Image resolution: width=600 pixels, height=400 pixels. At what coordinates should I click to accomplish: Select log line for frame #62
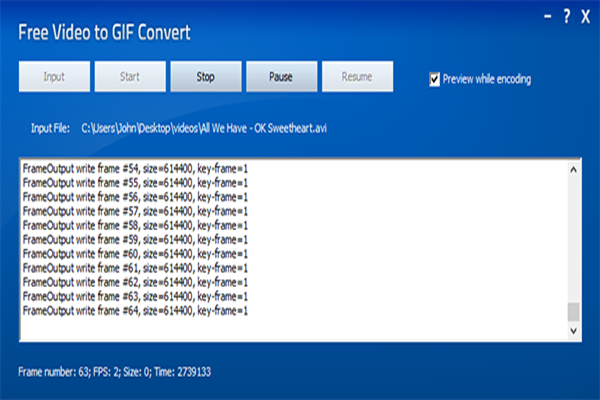coord(135,282)
